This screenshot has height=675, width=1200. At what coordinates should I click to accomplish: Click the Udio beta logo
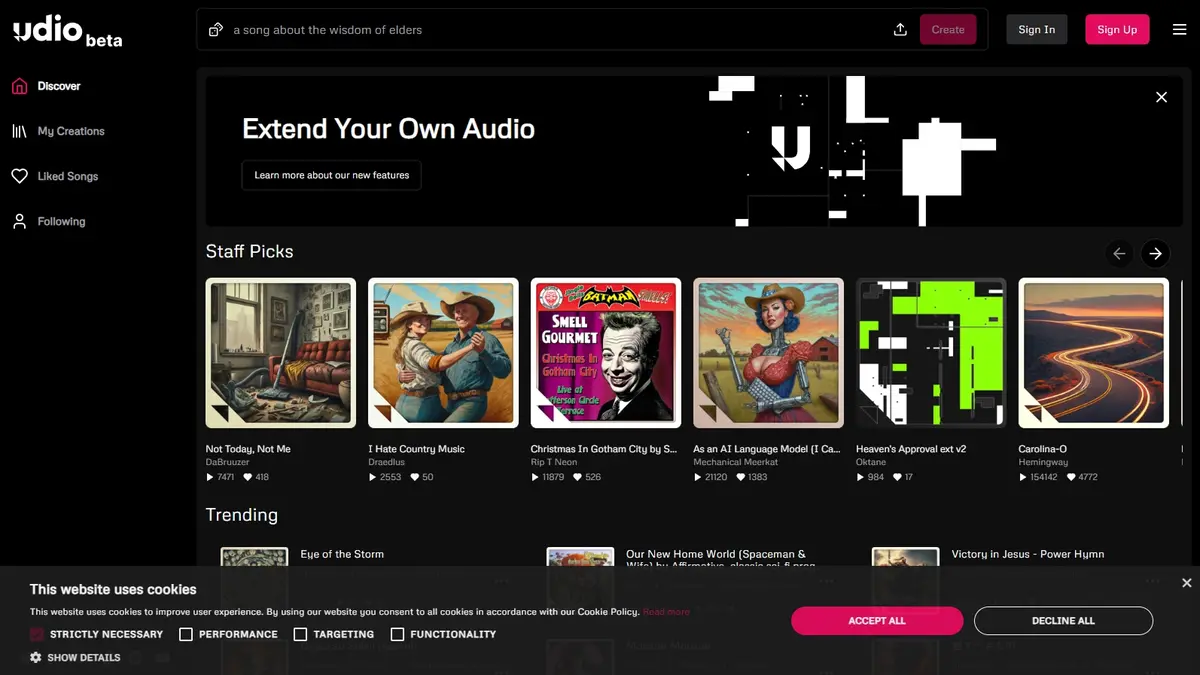pos(67,31)
